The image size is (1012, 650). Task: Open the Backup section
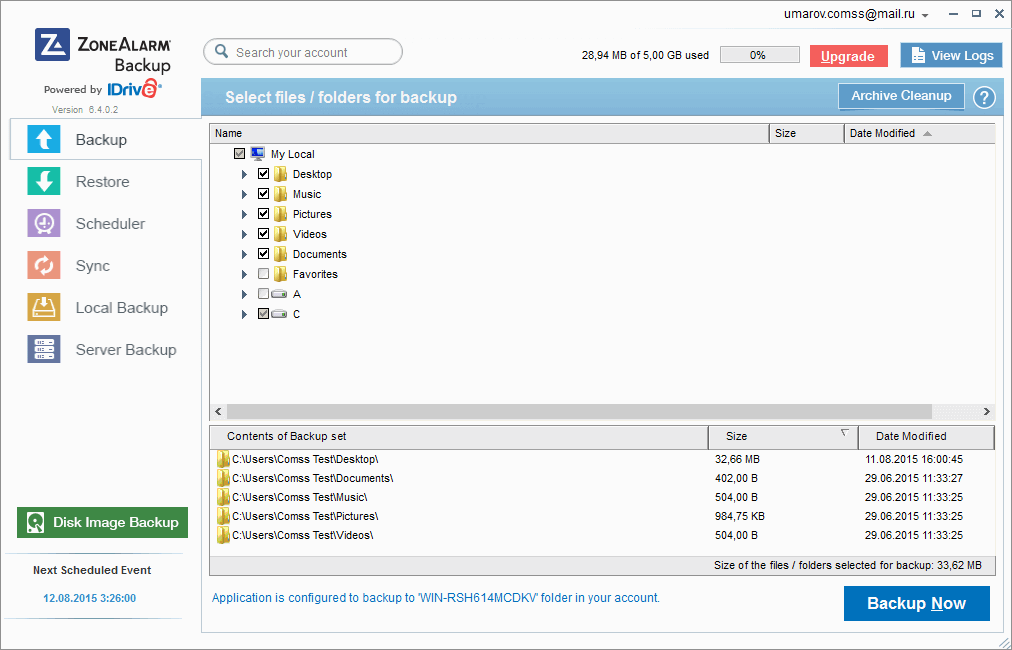pyautogui.click(x=106, y=139)
